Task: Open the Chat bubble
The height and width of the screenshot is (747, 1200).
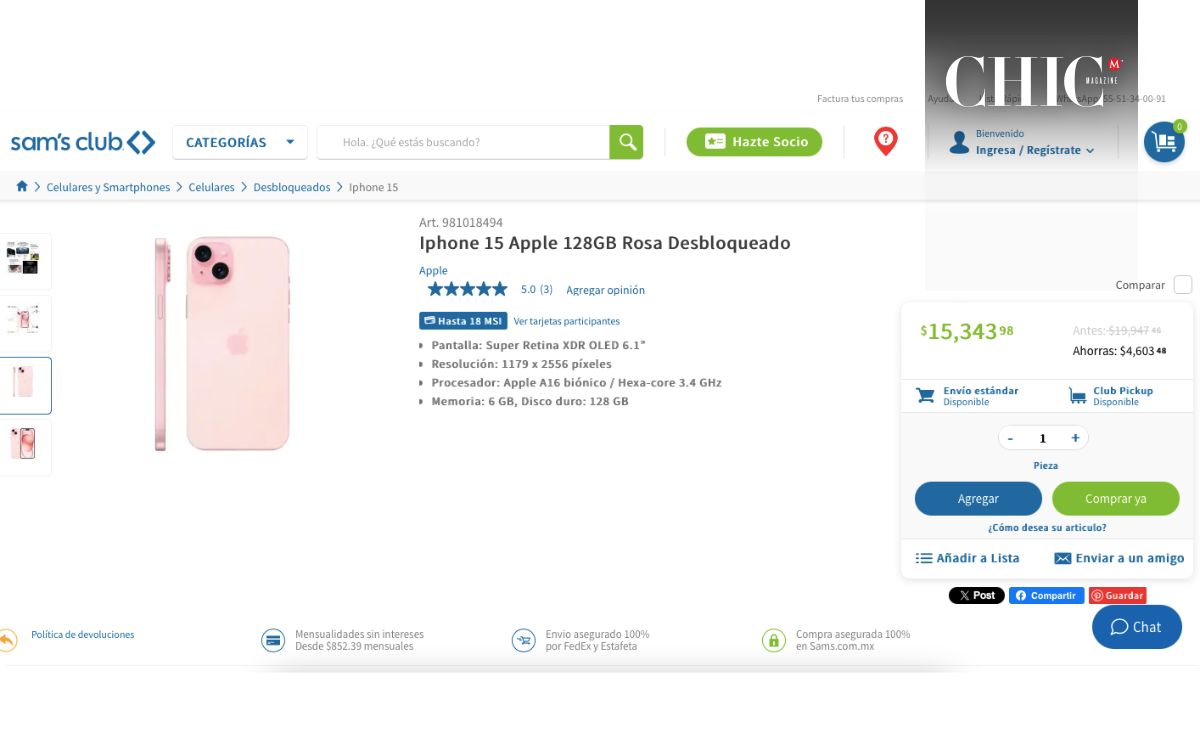Action: [x=1137, y=627]
